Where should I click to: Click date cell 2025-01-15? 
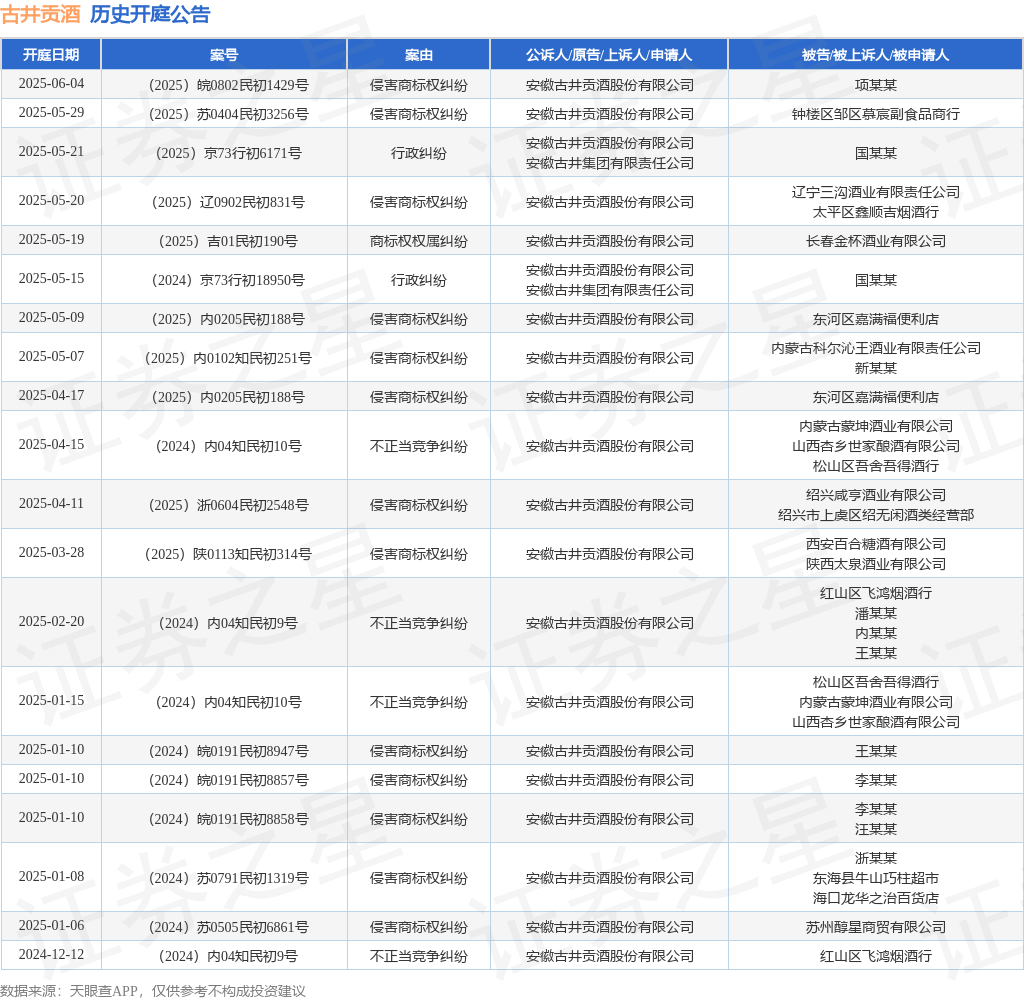(x=51, y=701)
